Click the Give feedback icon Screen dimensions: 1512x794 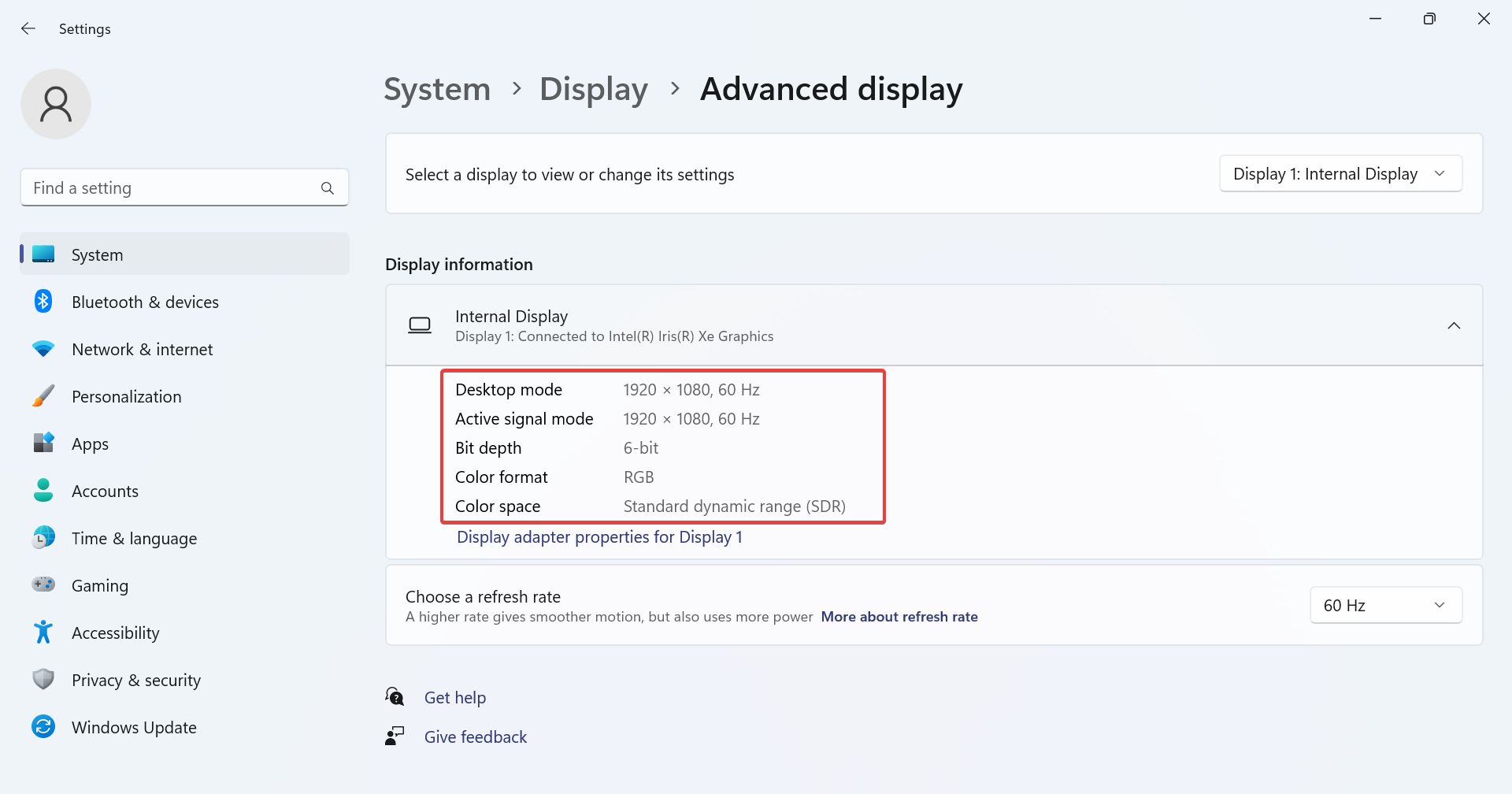[x=395, y=736]
